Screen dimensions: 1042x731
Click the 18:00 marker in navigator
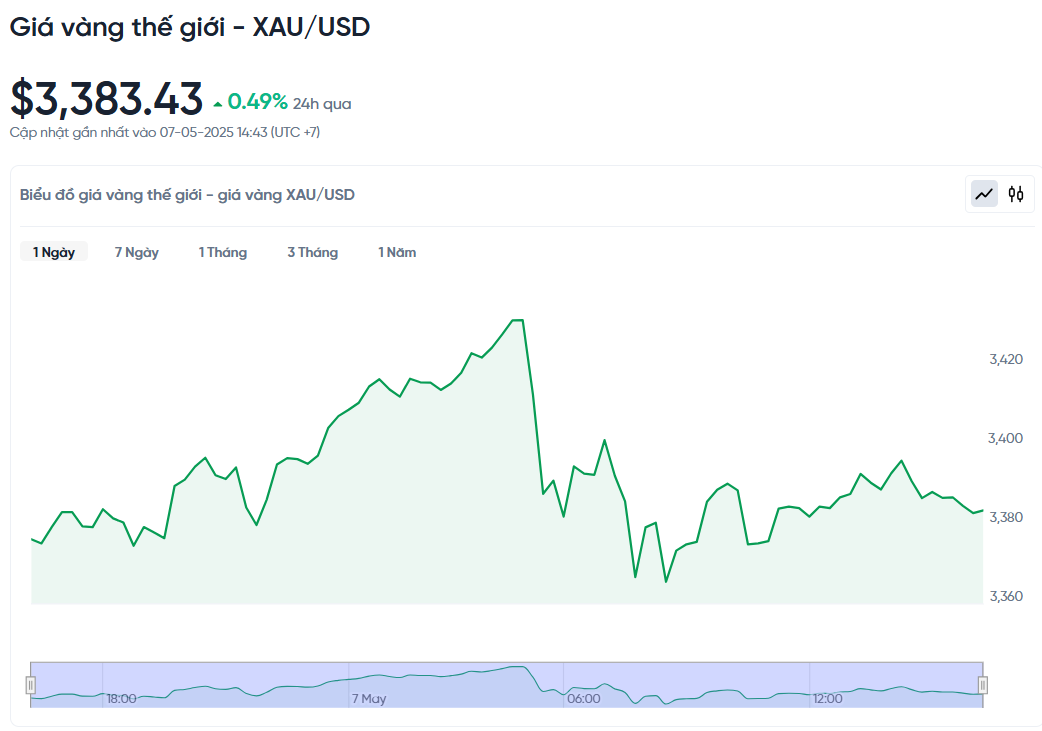click(x=122, y=698)
